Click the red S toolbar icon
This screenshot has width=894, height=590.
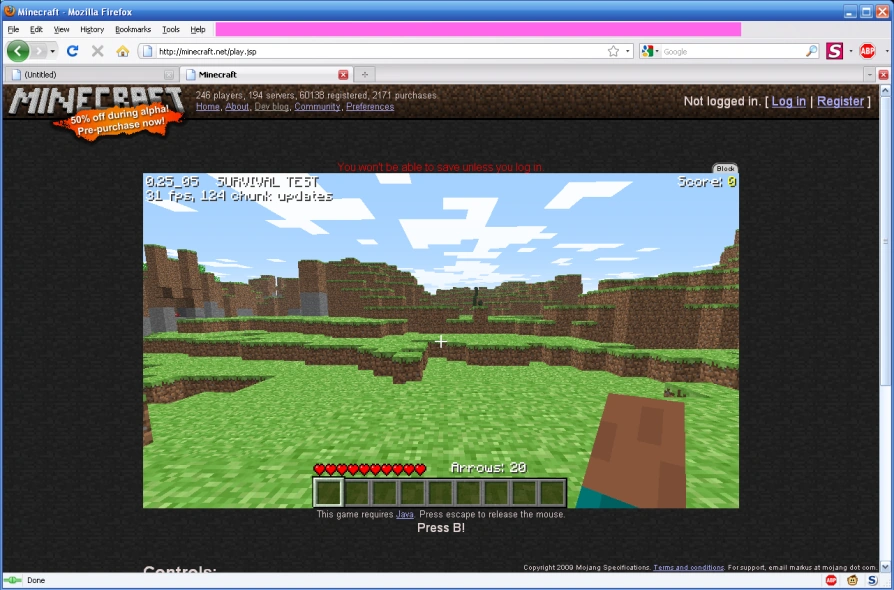(834, 51)
